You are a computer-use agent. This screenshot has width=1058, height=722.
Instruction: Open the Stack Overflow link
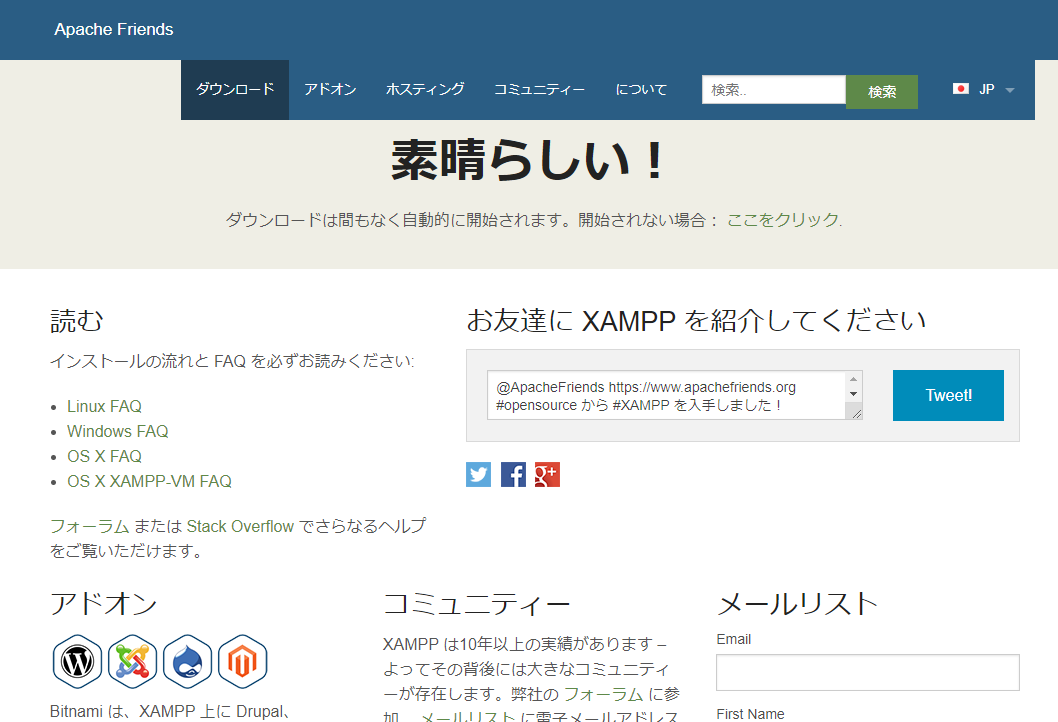240,526
